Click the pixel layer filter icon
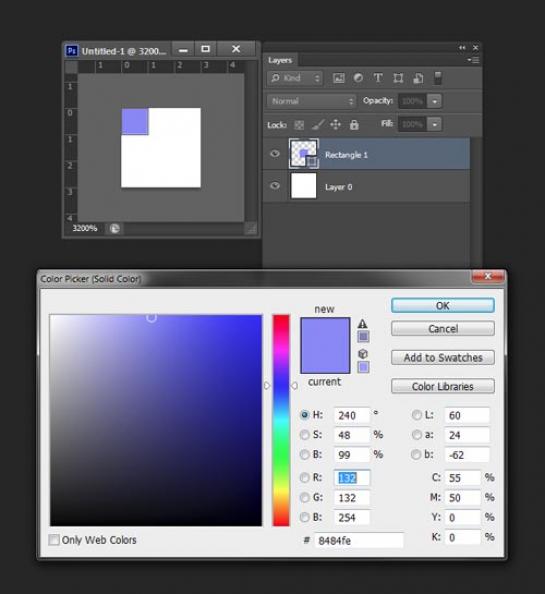 [x=339, y=78]
